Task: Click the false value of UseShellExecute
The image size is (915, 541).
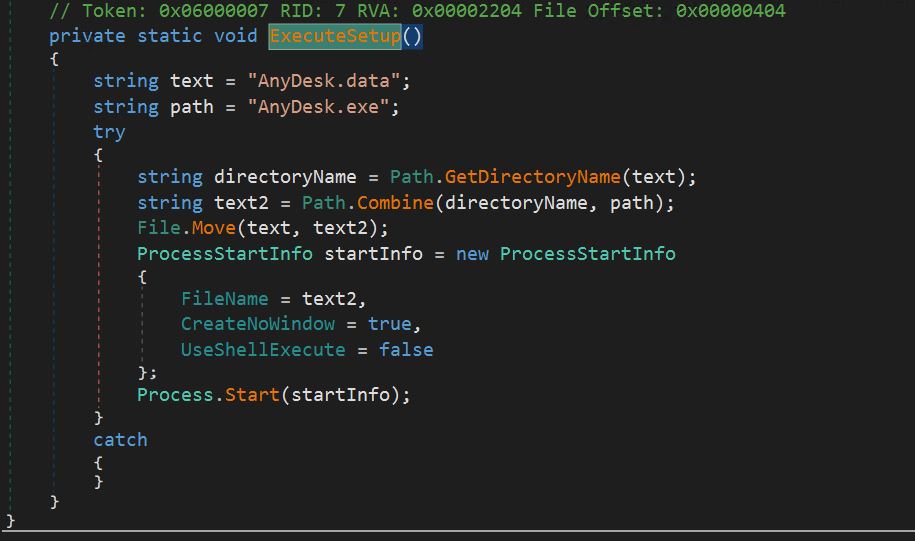Action: click(x=406, y=350)
